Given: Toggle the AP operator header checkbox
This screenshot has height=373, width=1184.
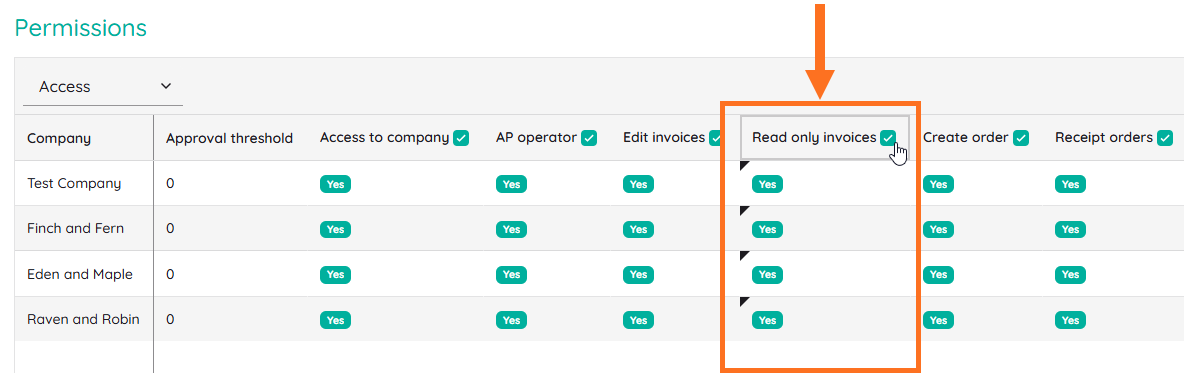Looking at the screenshot, I should click(590, 138).
